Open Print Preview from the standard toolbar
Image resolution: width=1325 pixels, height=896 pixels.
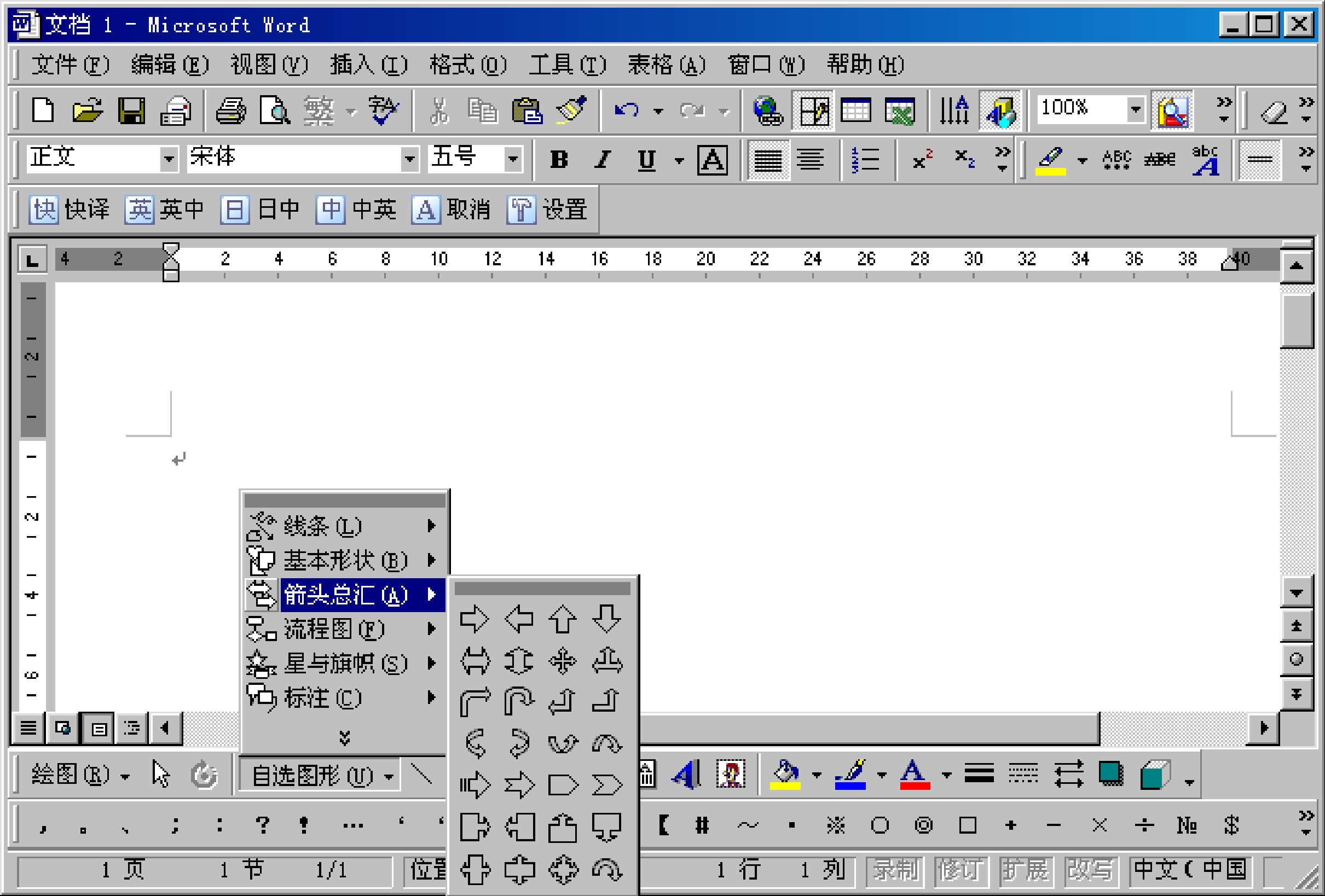pos(275,110)
